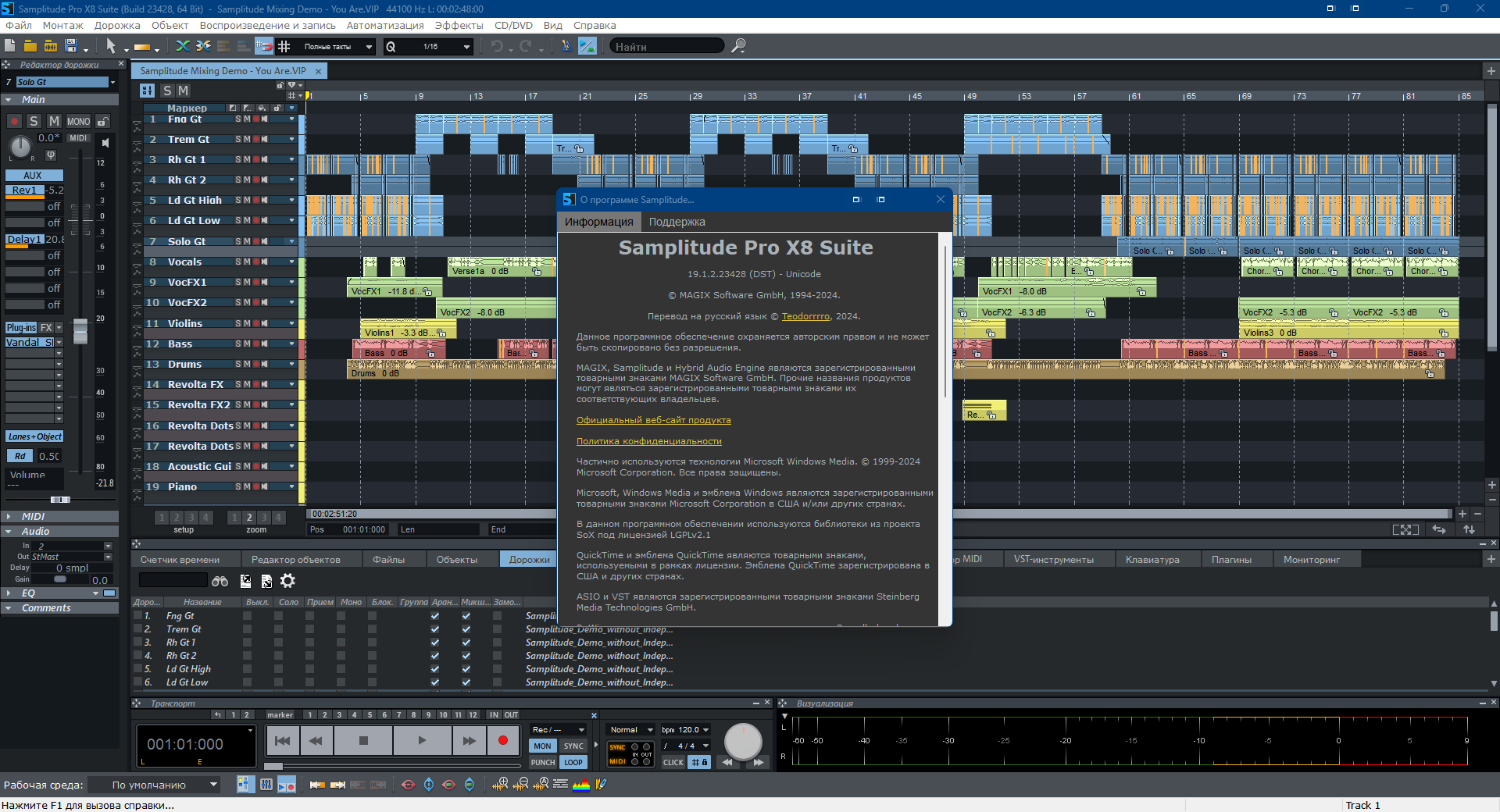The width and height of the screenshot is (1500, 812).
Task: Open the Normal playback mode dropdown
Action: [630, 730]
